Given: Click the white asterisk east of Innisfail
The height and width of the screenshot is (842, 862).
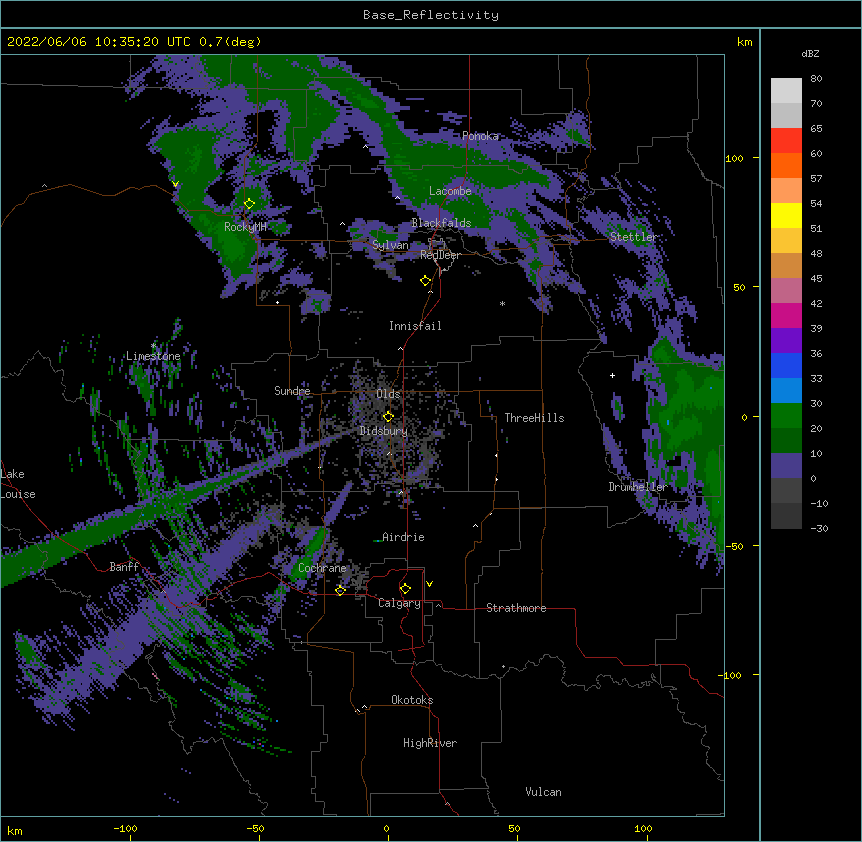Looking at the screenshot, I should pos(502,303).
